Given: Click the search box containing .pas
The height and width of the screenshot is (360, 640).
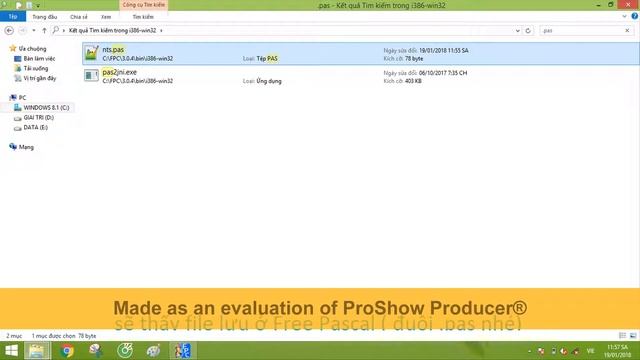Looking at the screenshot, I should pos(582,31).
